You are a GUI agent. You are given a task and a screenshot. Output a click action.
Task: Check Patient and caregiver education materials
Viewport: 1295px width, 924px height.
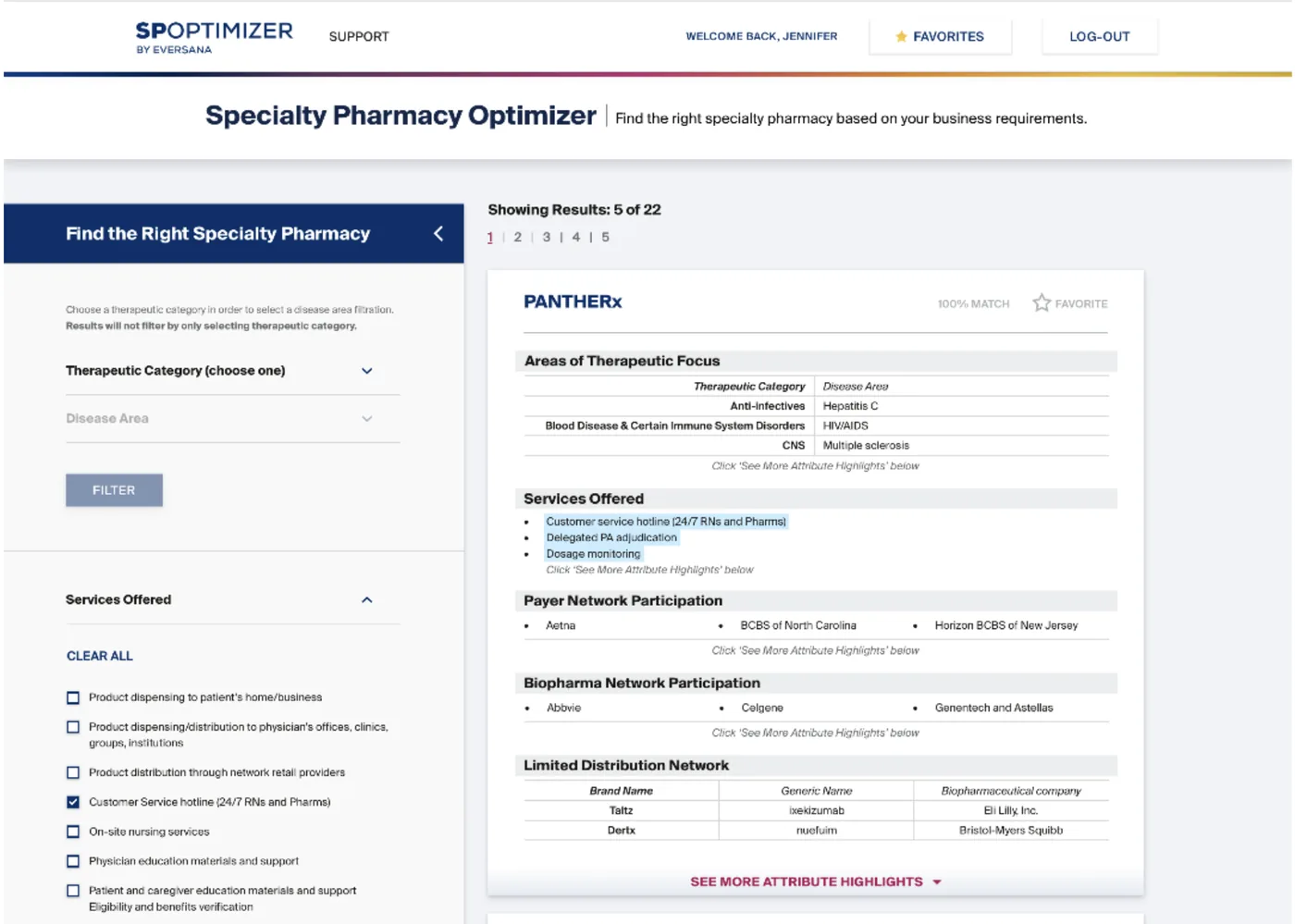pyautogui.click(x=73, y=891)
